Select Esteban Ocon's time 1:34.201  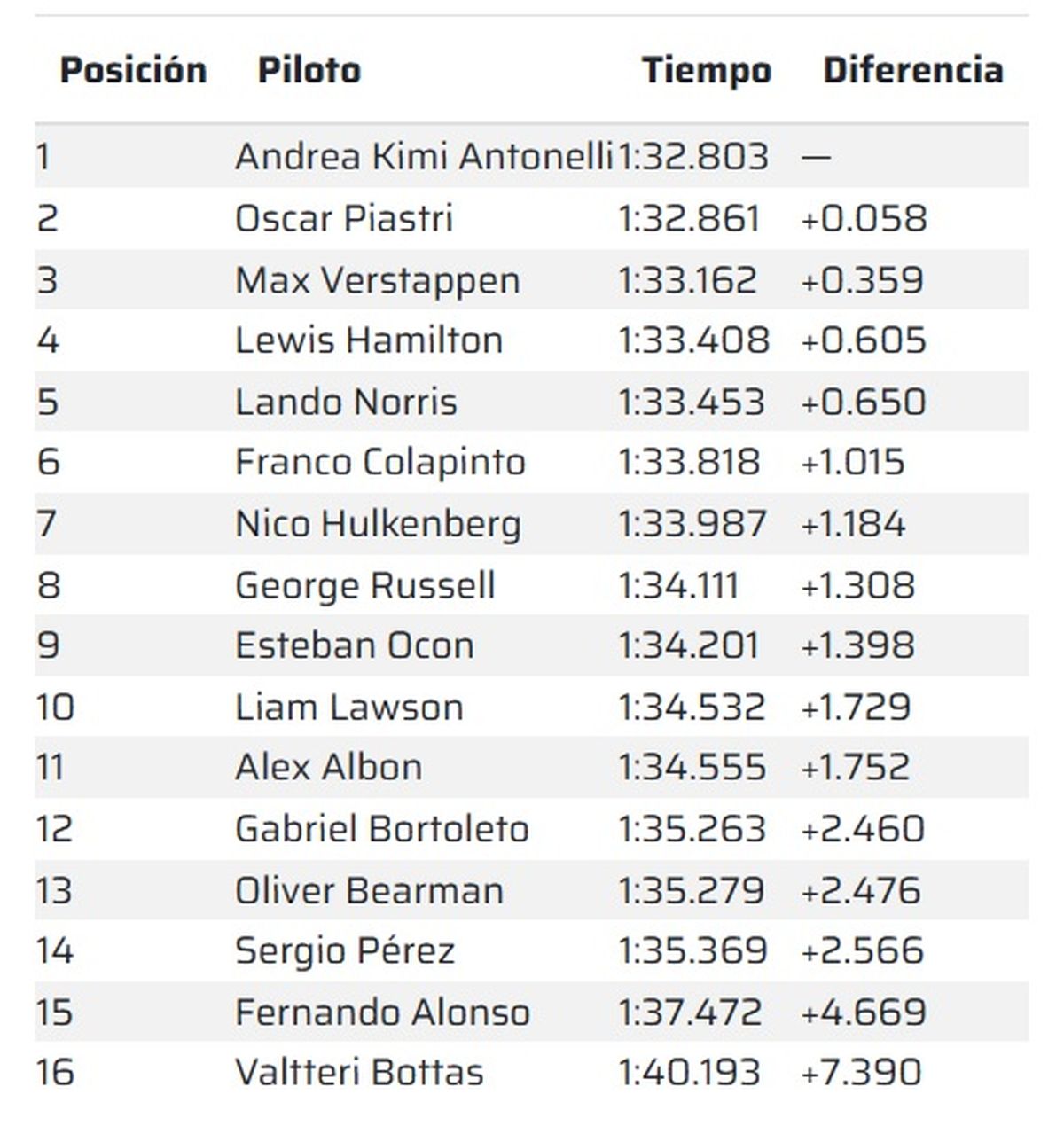(x=688, y=645)
